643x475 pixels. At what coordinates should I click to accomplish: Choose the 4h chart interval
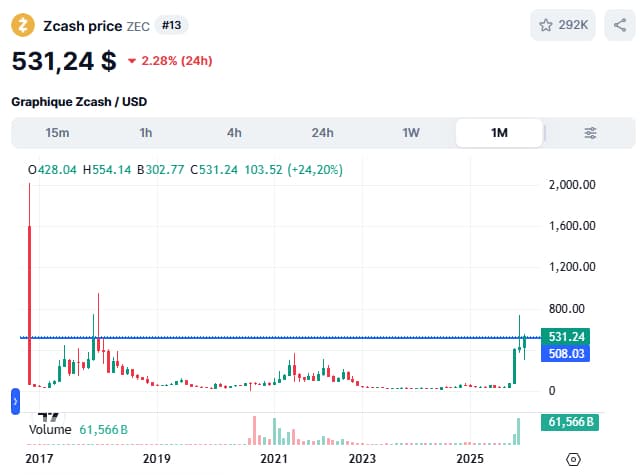(234, 133)
